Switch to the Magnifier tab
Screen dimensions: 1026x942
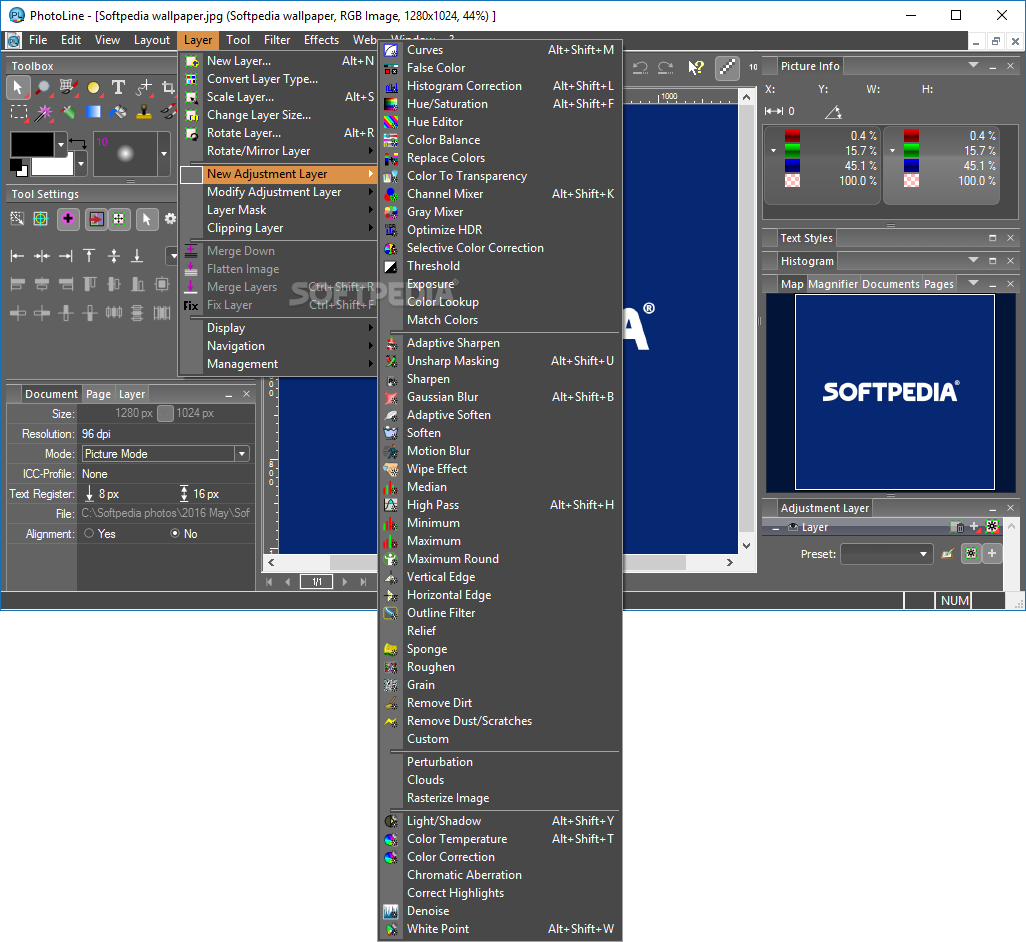pyautogui.click(x=832, y=284)
